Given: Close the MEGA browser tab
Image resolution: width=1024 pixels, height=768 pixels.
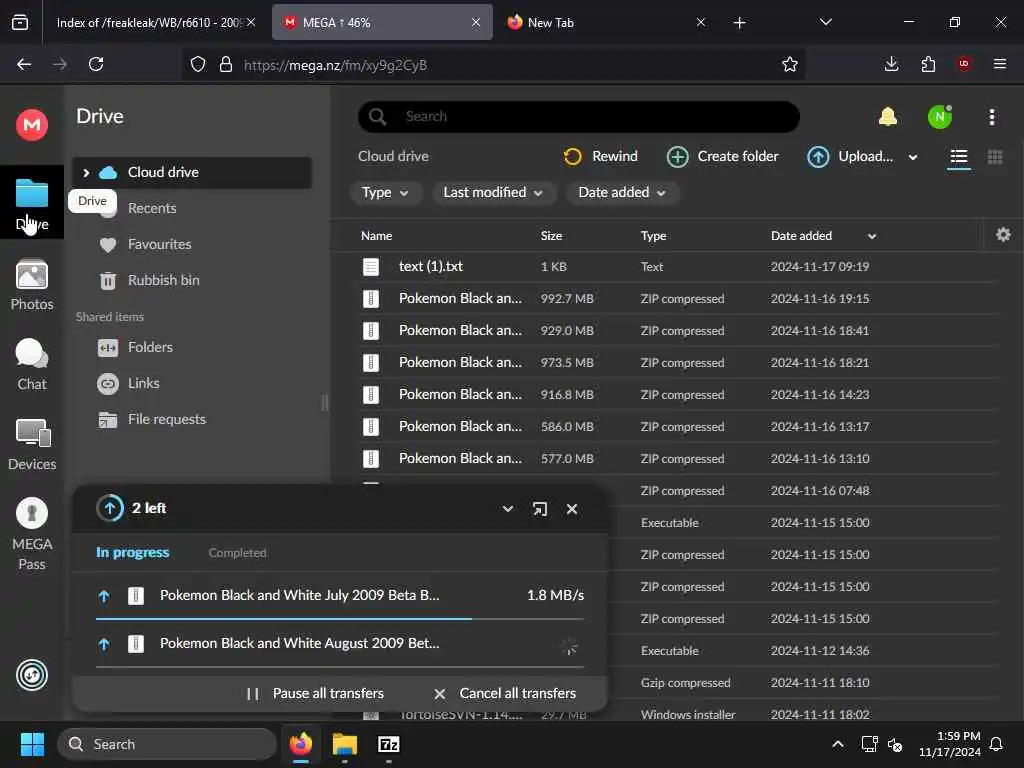Looking at the screenshot, I should [476, 23].
